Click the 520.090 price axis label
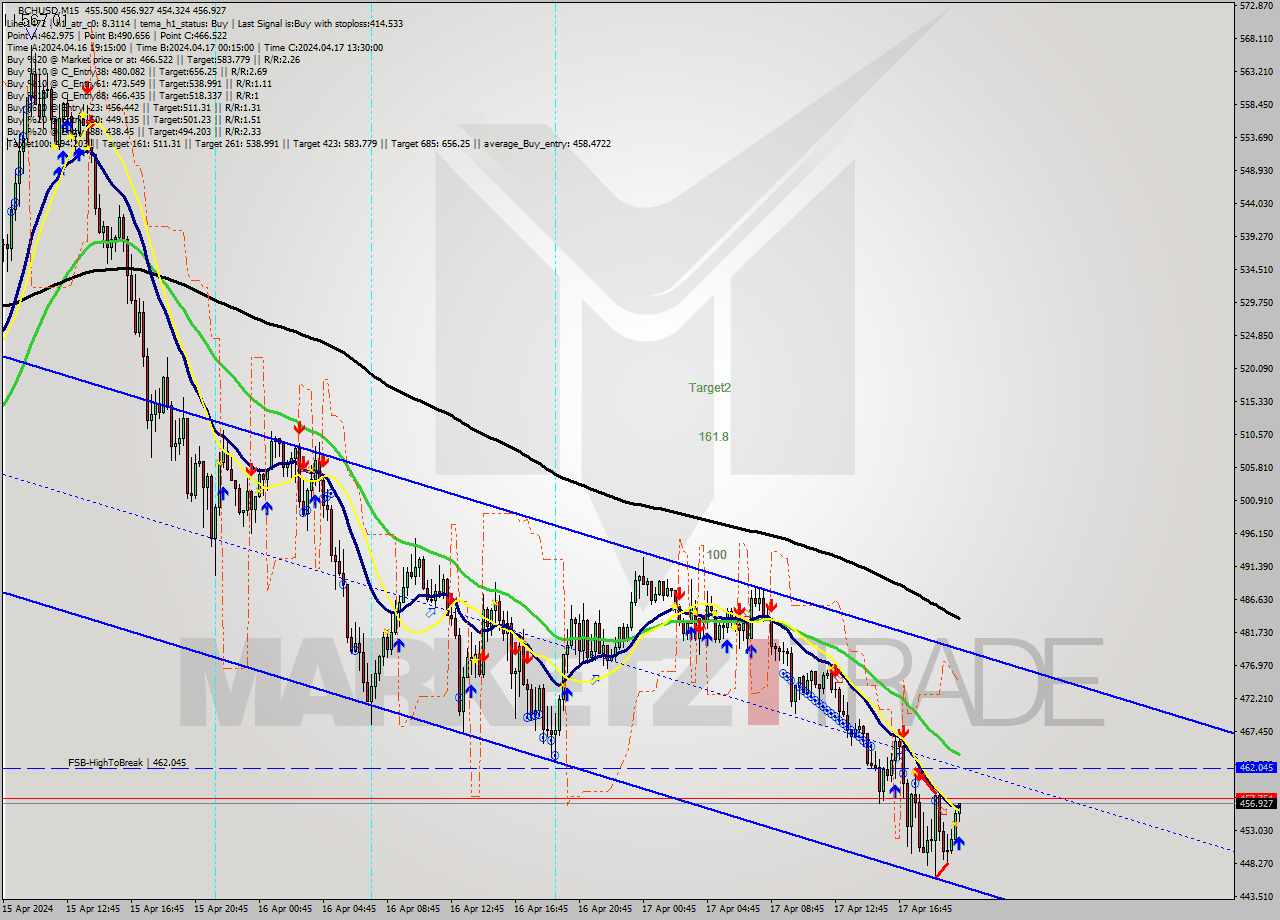This screenshot has width=1280, height=920. (x=1256, y=368)
